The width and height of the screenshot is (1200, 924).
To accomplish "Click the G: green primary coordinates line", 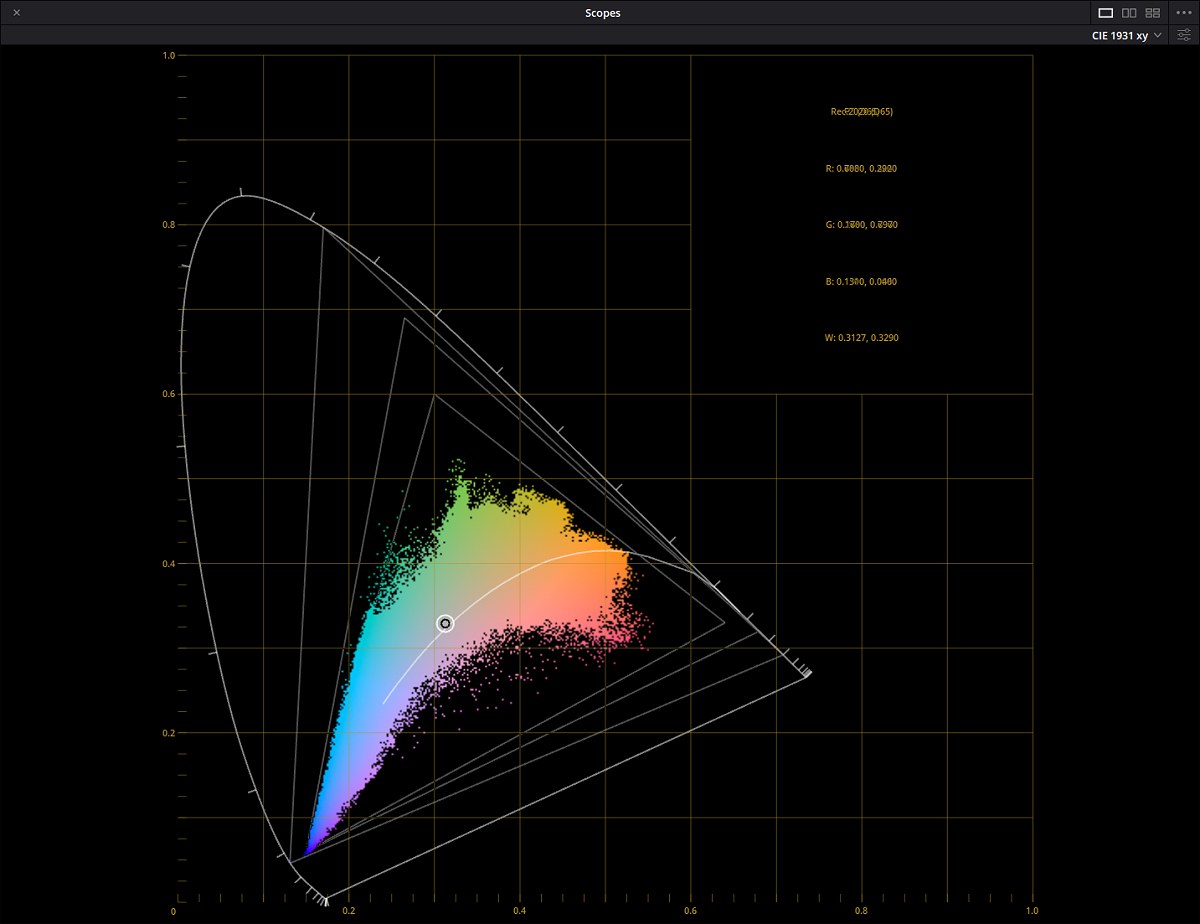I will click(861, 225).
